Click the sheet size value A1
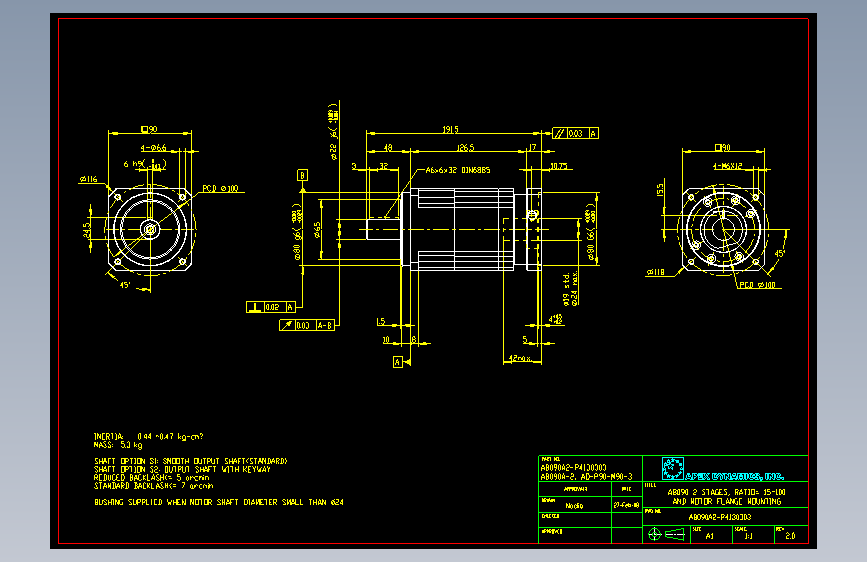The height and width of the screenshot is (562, 867). point(710,536)
